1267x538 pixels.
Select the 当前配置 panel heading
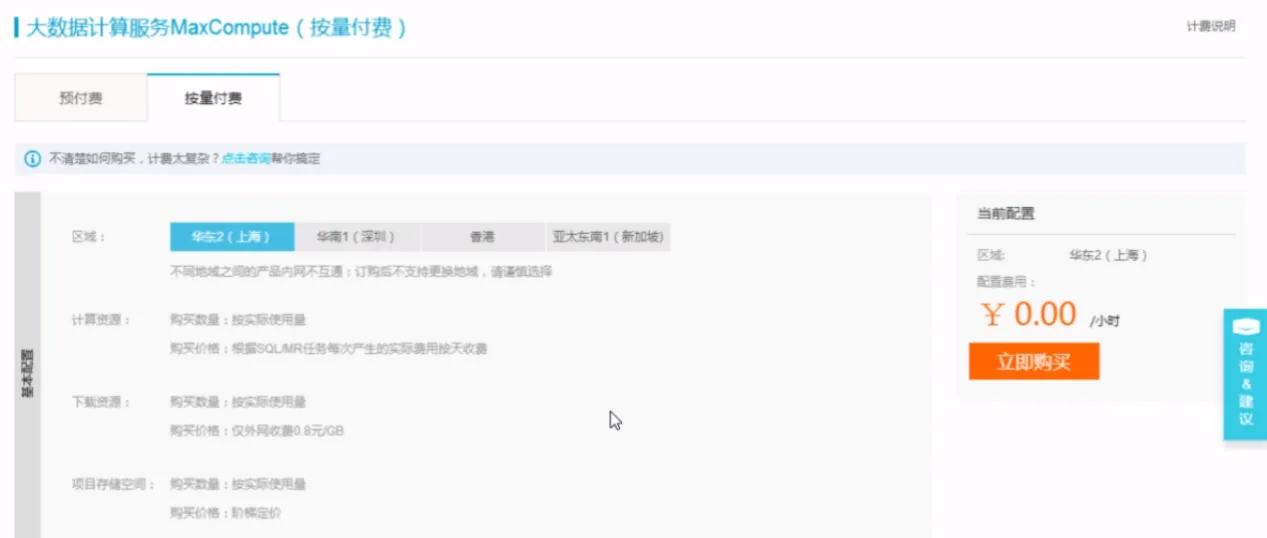(x=1006, y=214)
